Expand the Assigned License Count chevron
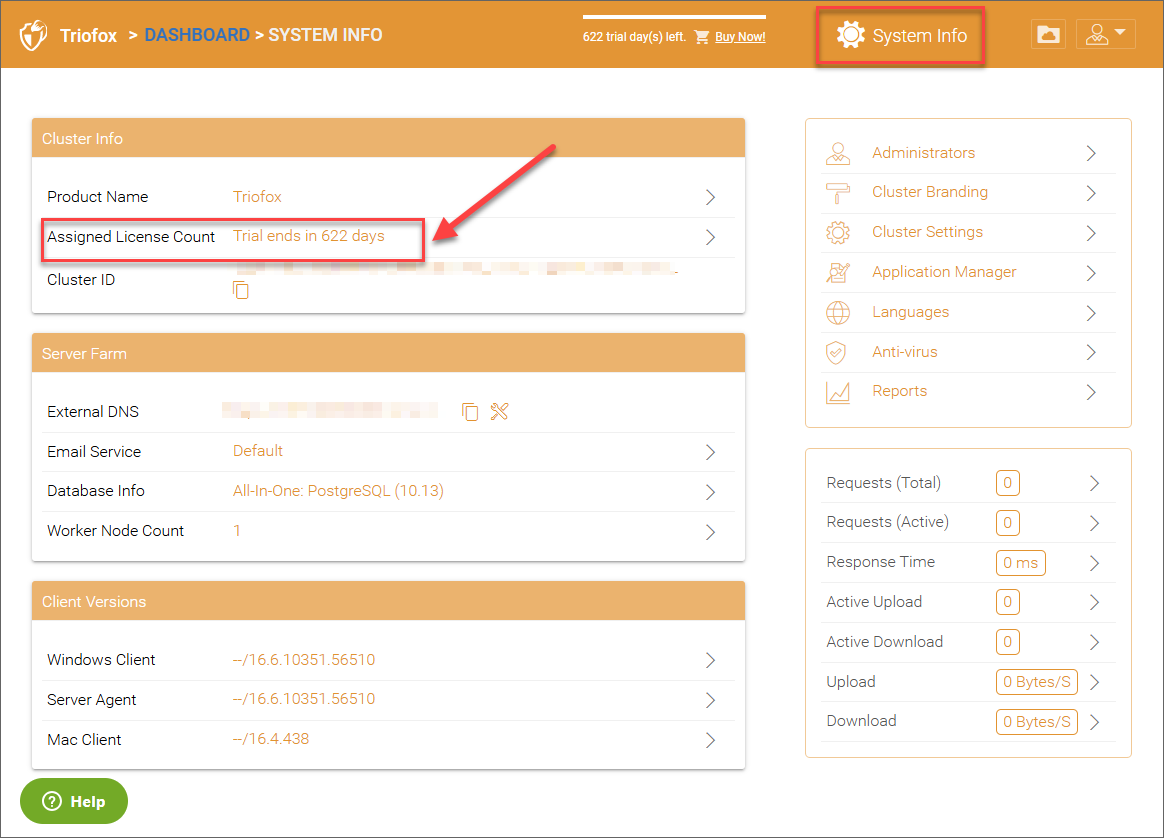Image resolution: width=1164 pixels, height=838 pixels. [x=710, y=237]
